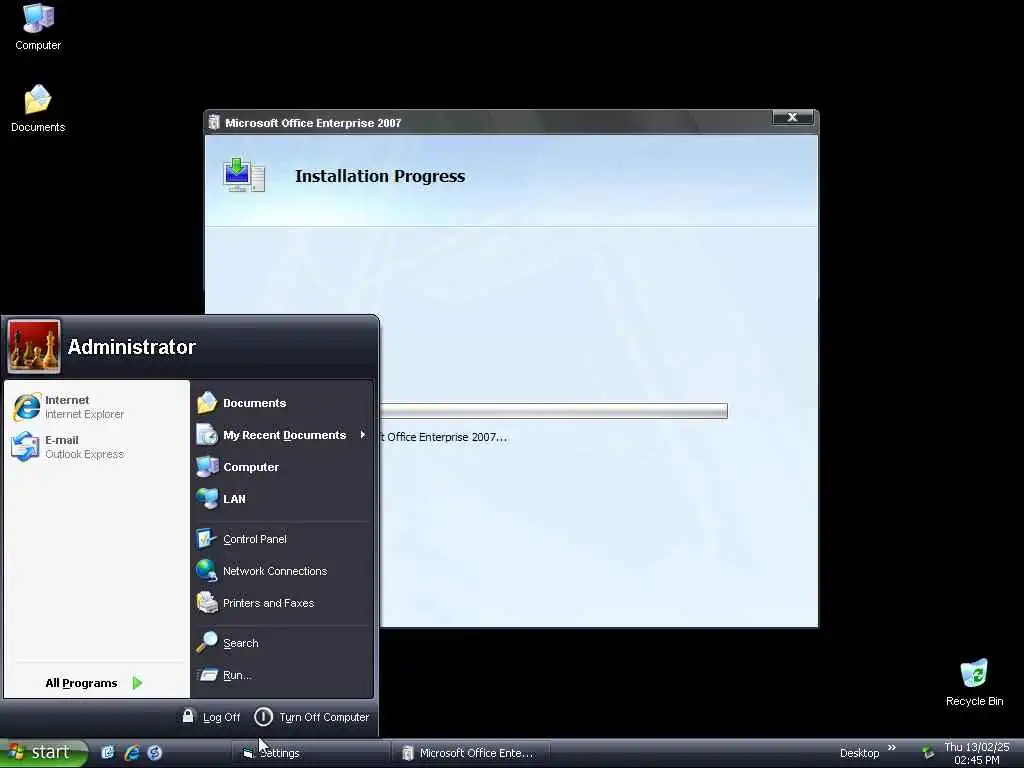
Task: Open Documents in the Start menu
Action: (x=282, y=403)
